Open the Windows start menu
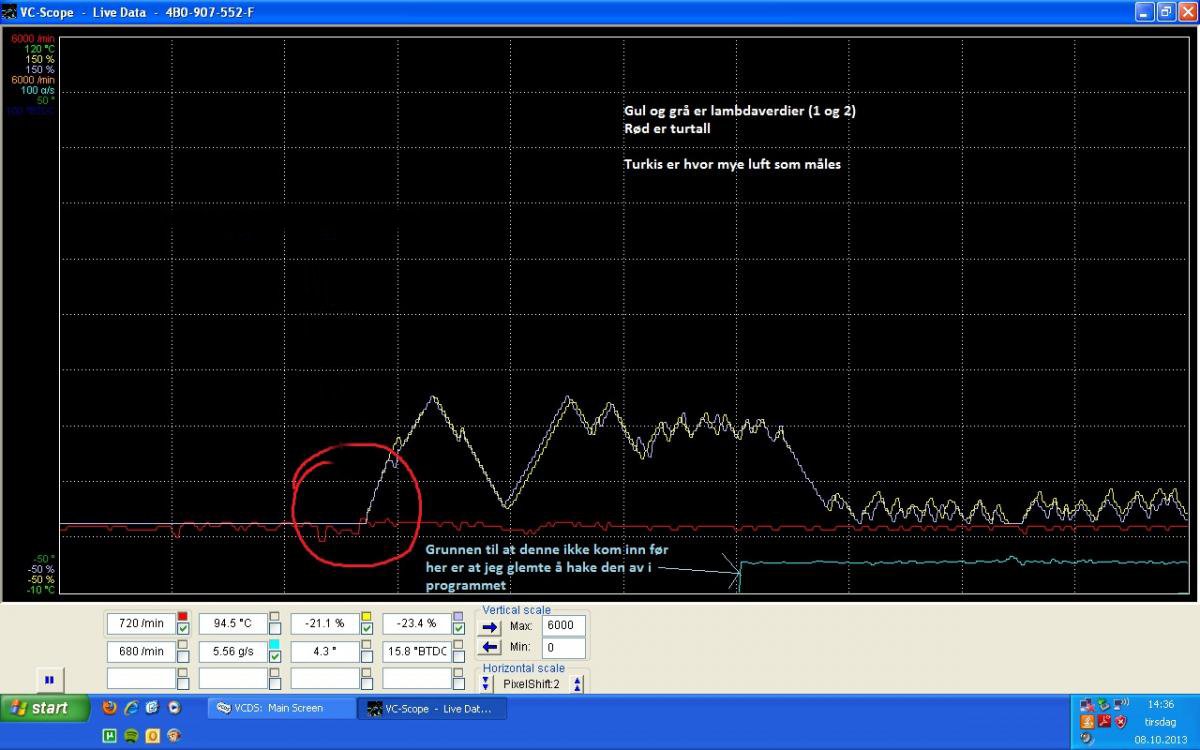The image size is (1200, 750). click(x=38, y=708)
